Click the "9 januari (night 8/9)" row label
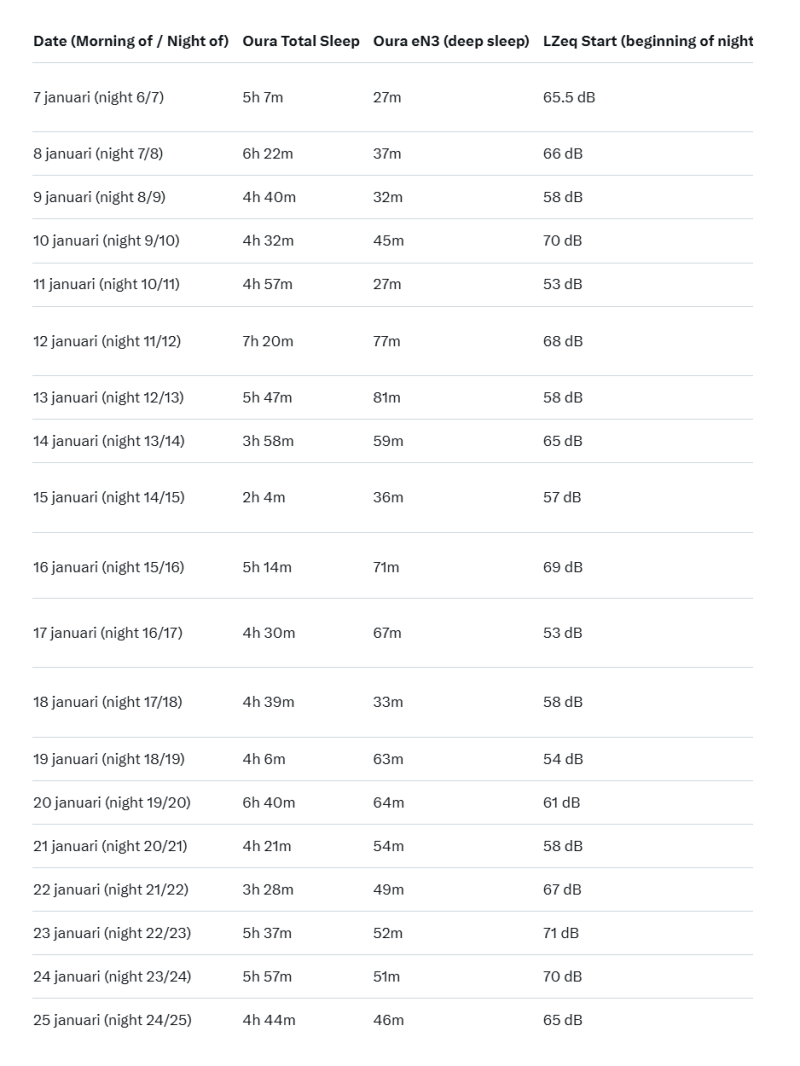The height and width of the screenshot is (1066, 800). click(99, 197)
